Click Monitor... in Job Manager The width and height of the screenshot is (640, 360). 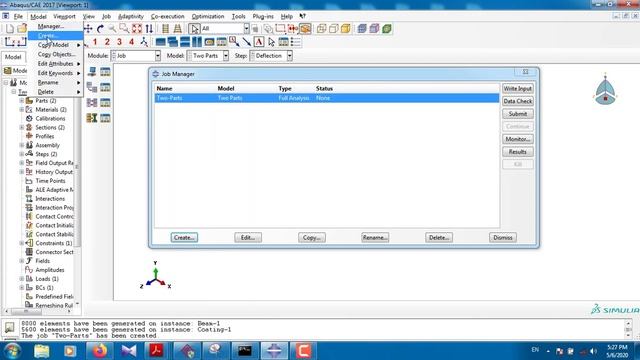[518, 139]
